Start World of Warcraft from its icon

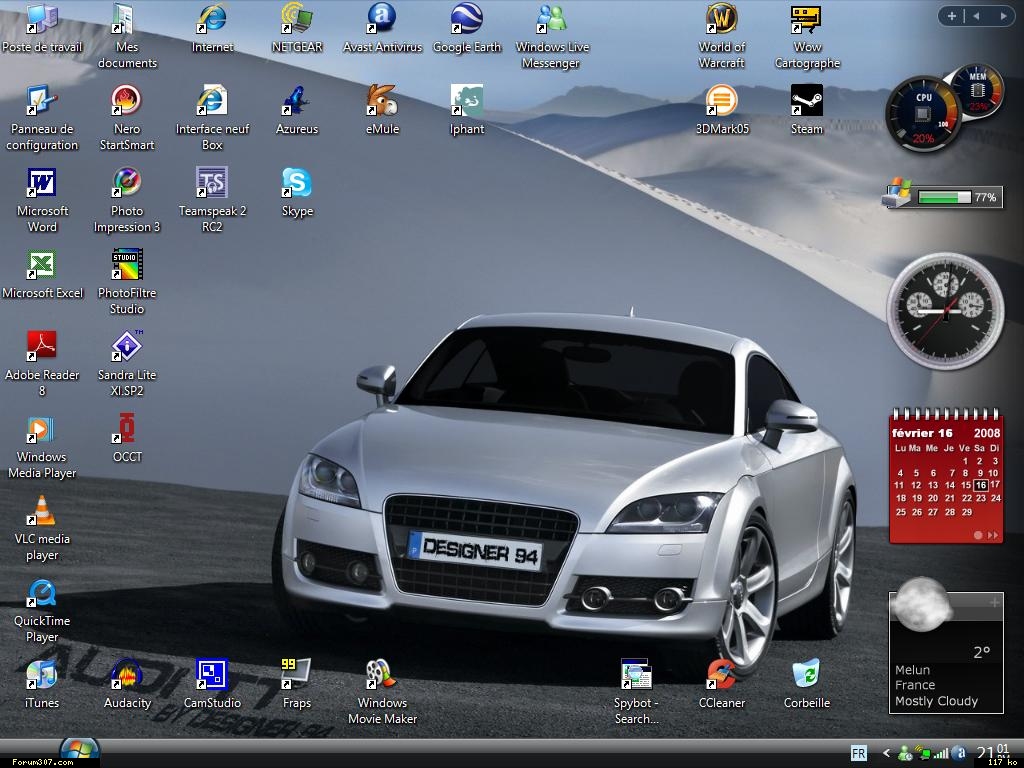722,20
